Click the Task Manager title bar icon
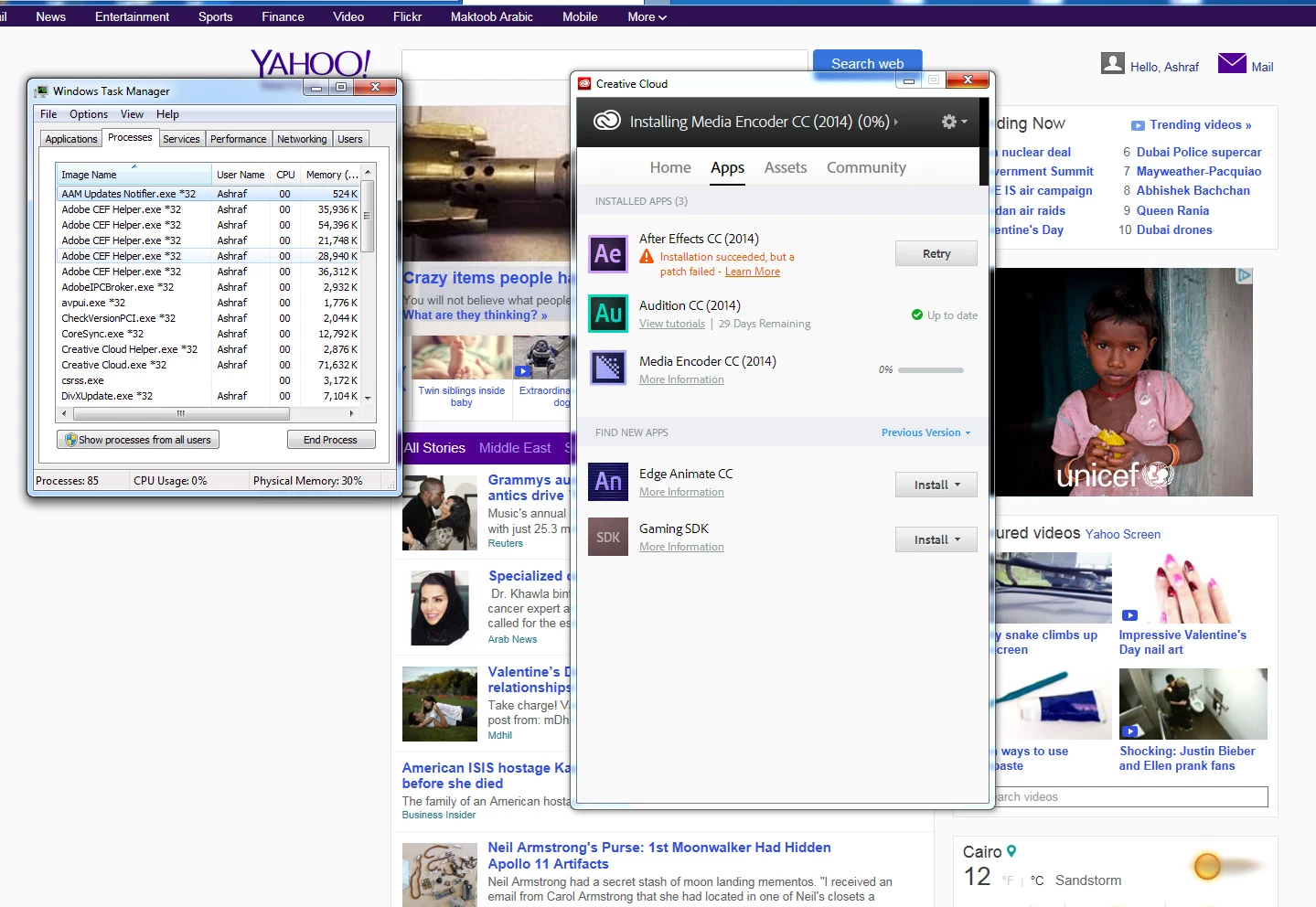 coord(41,91)
